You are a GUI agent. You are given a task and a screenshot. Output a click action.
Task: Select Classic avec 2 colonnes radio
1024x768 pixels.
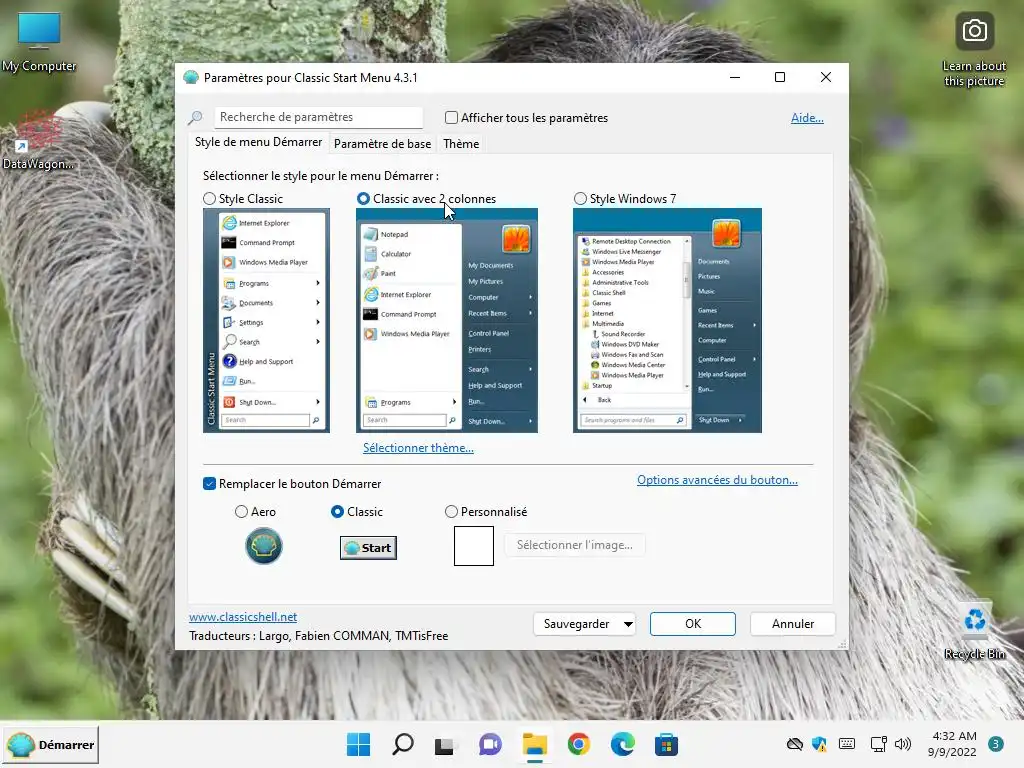tap(364, 199)
